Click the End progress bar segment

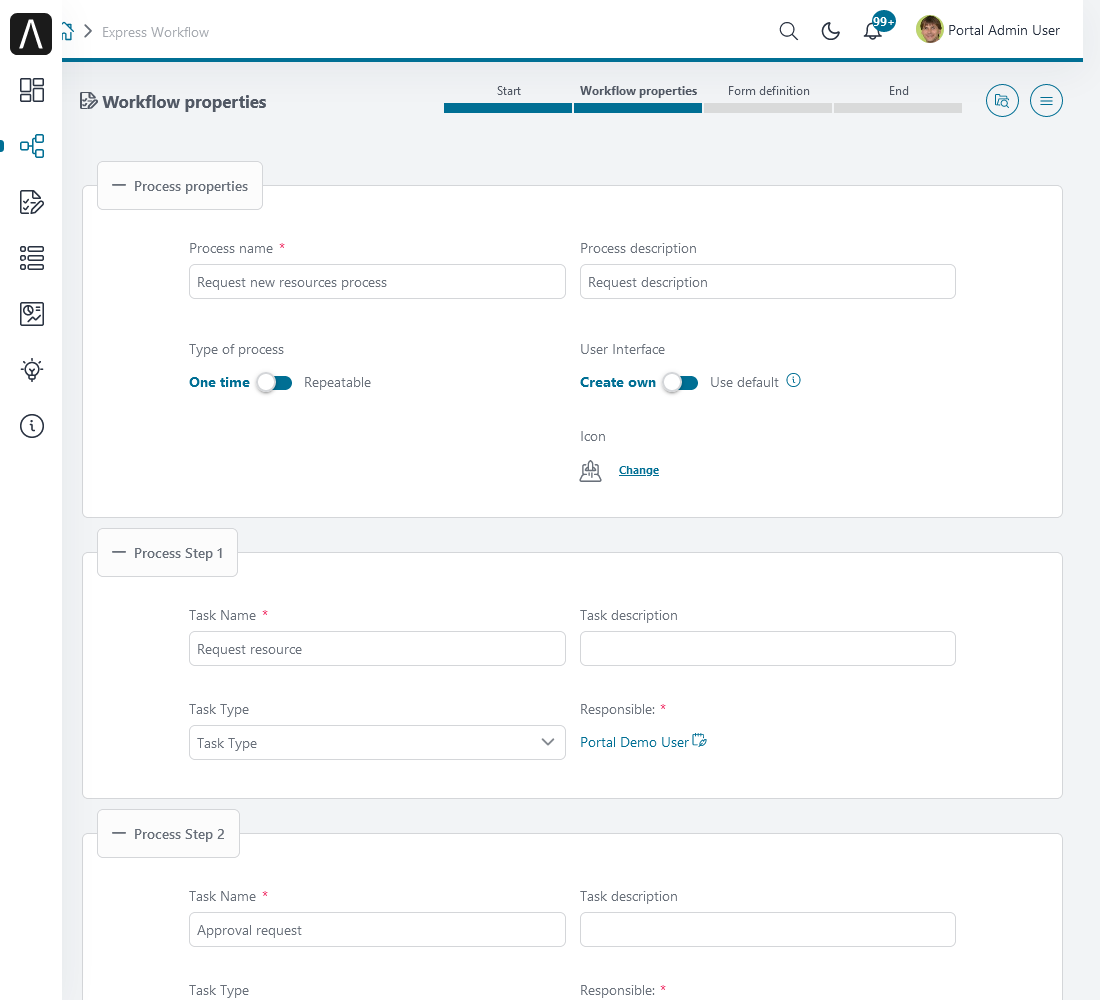click(x=898, y=108)
